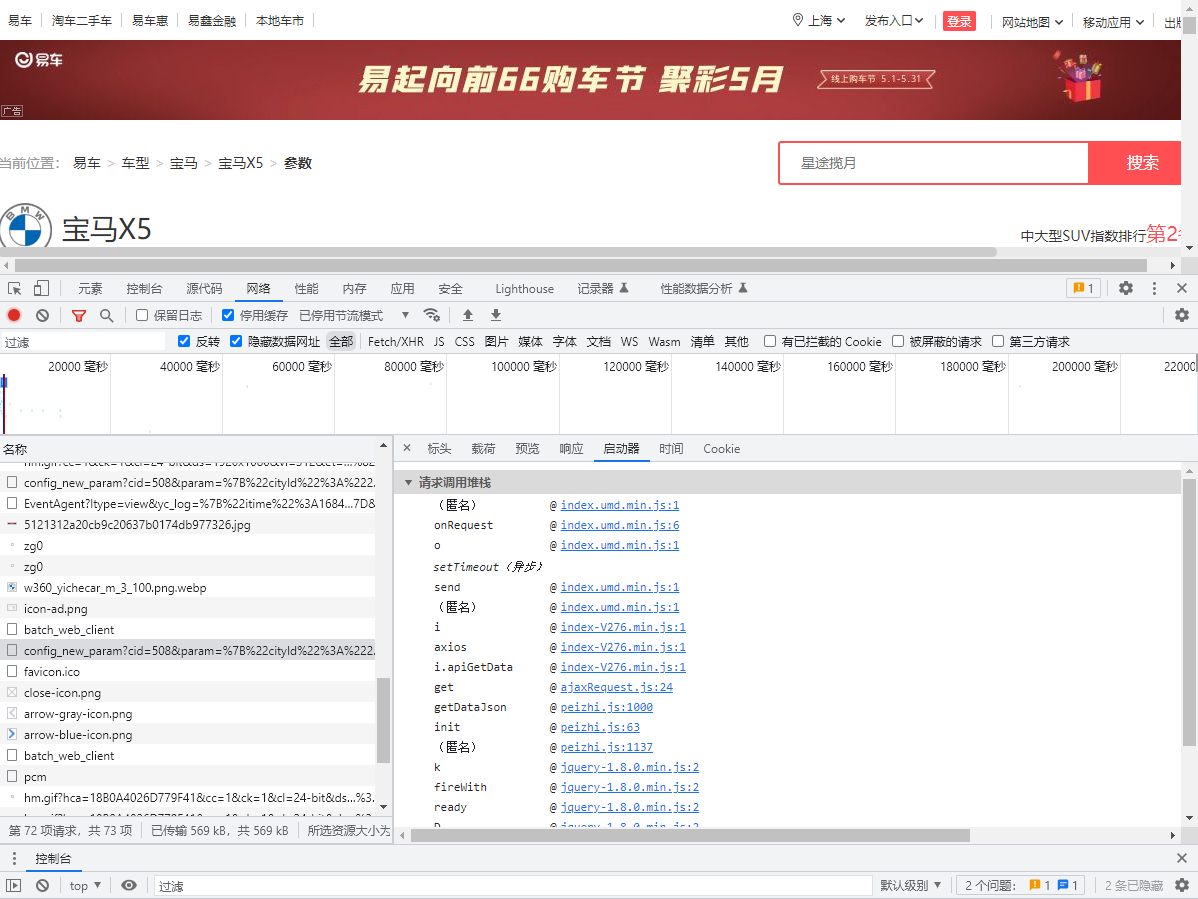Sort by 名称 column header arrow
The width and height of the screenshot is (1198, 899).
[383, 446]
